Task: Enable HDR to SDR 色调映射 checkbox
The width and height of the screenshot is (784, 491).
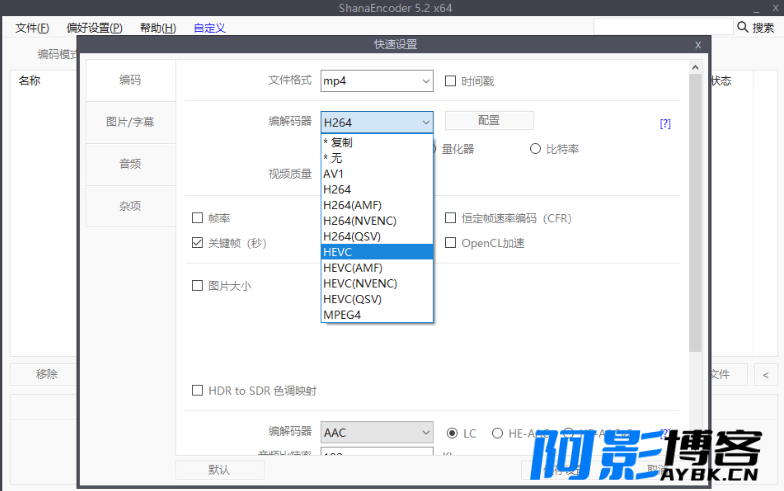Action: [x=198, y=390]
